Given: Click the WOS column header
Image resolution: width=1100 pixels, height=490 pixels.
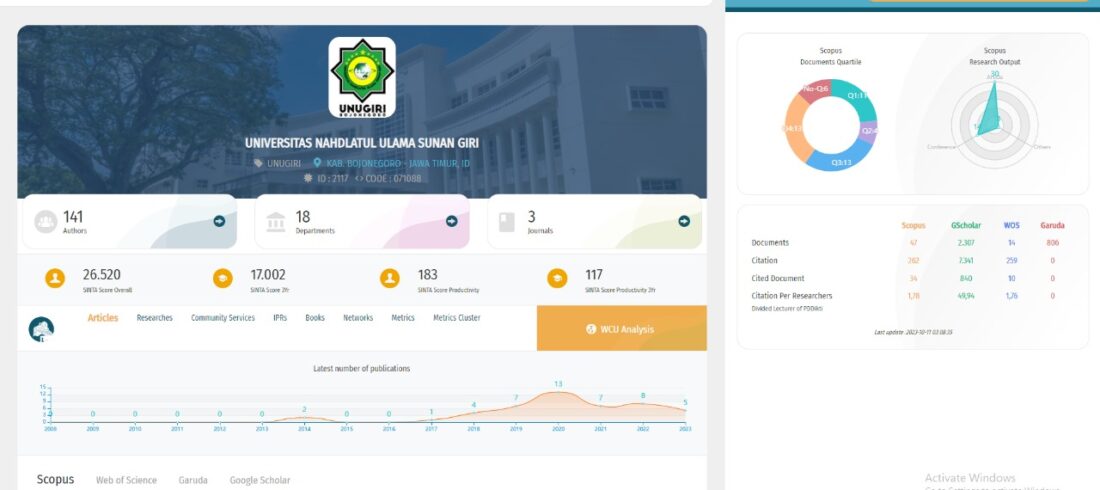Looking at the screenshot, I should pyautogui.click(x=1012, y=225).
